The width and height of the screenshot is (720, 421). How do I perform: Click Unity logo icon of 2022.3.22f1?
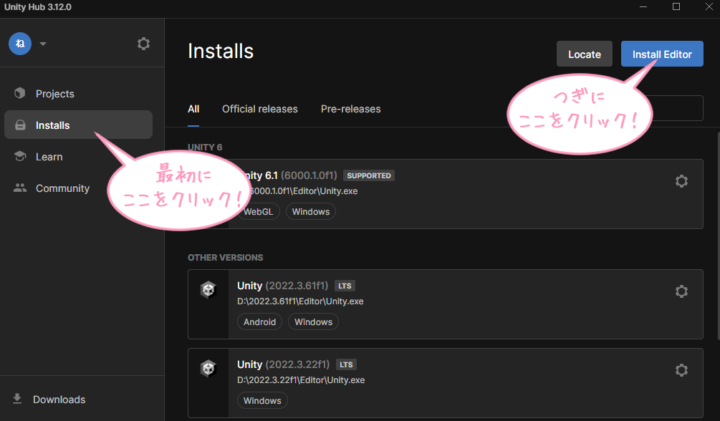pyautogui.click(x=208, y=368)
